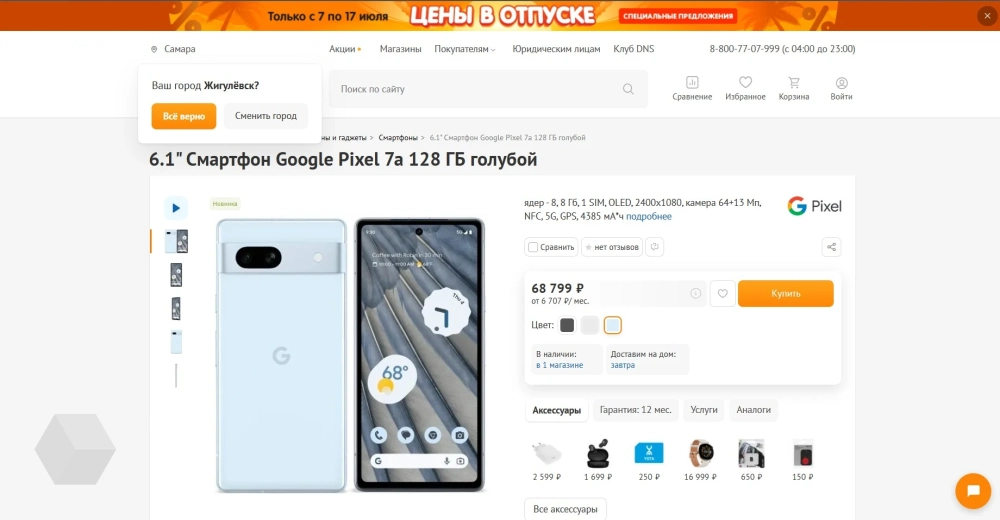1000x520 pixels.
Task: Click the search magnifier icon
Action: click(628, 89)
